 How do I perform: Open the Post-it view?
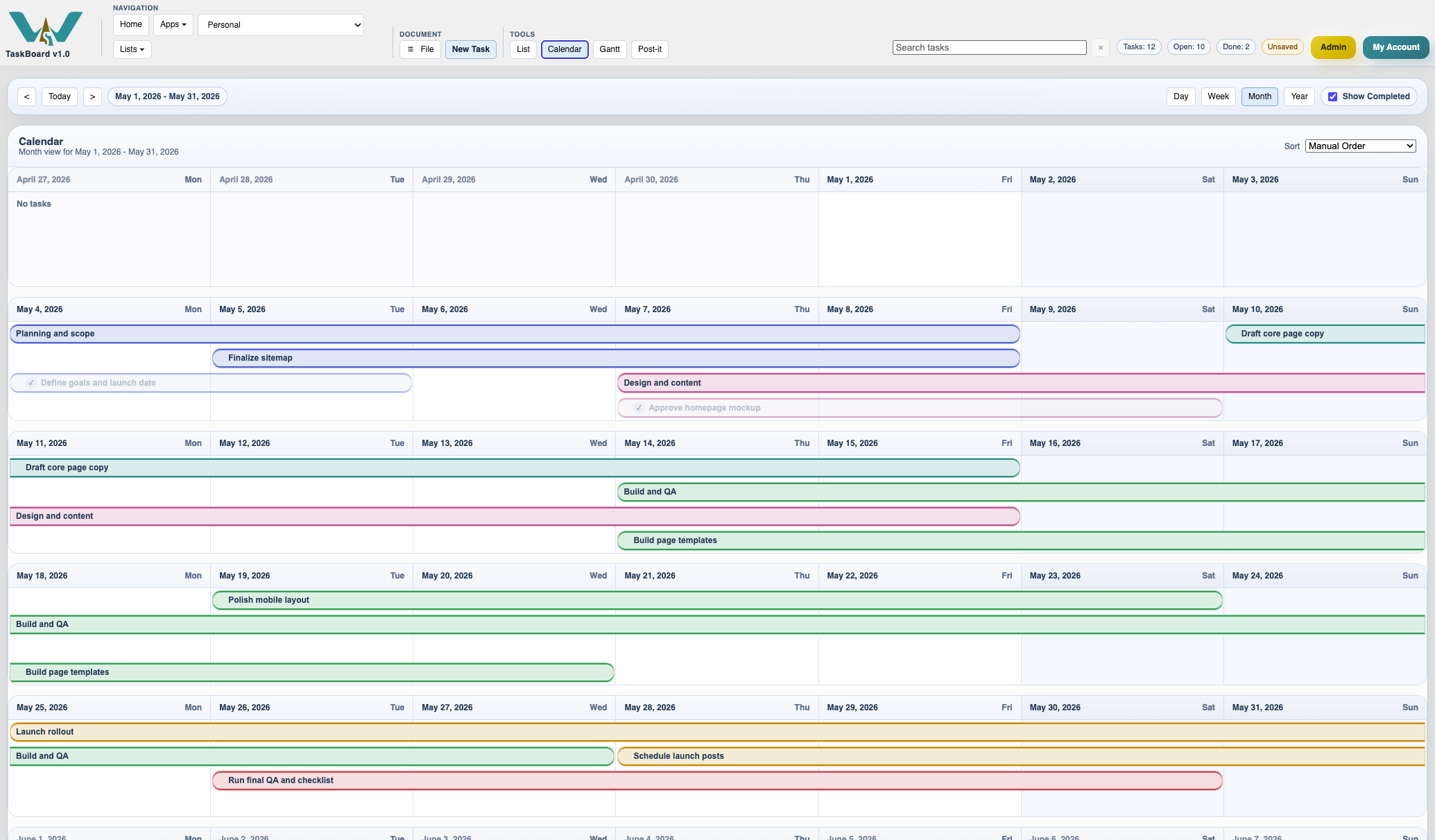[650, 49]
